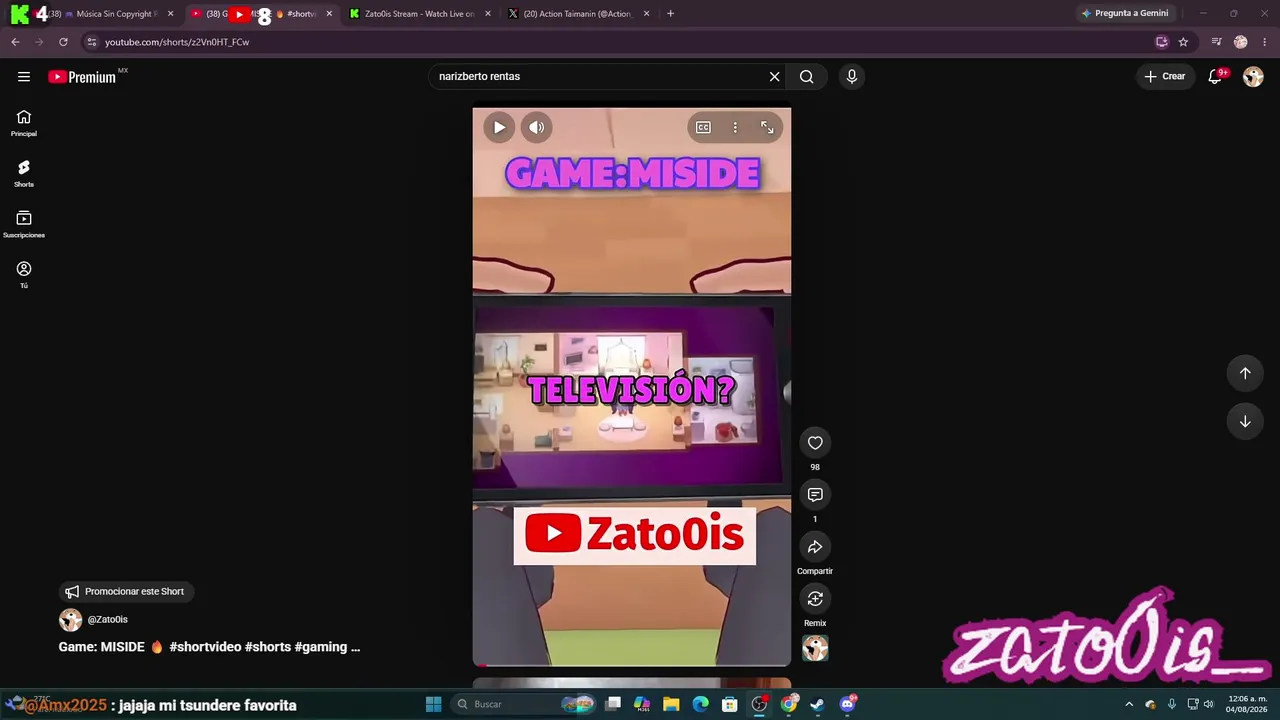Go back in the browser

pos(15,42)
